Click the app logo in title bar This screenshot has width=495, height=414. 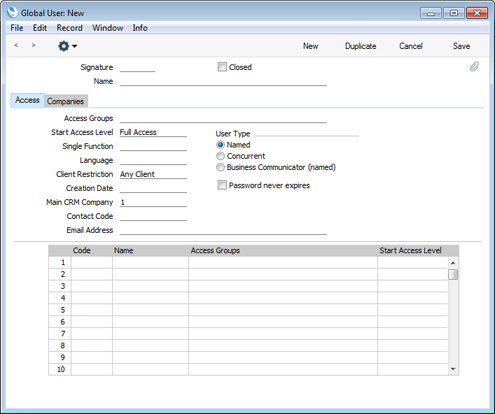pos(12,13)
